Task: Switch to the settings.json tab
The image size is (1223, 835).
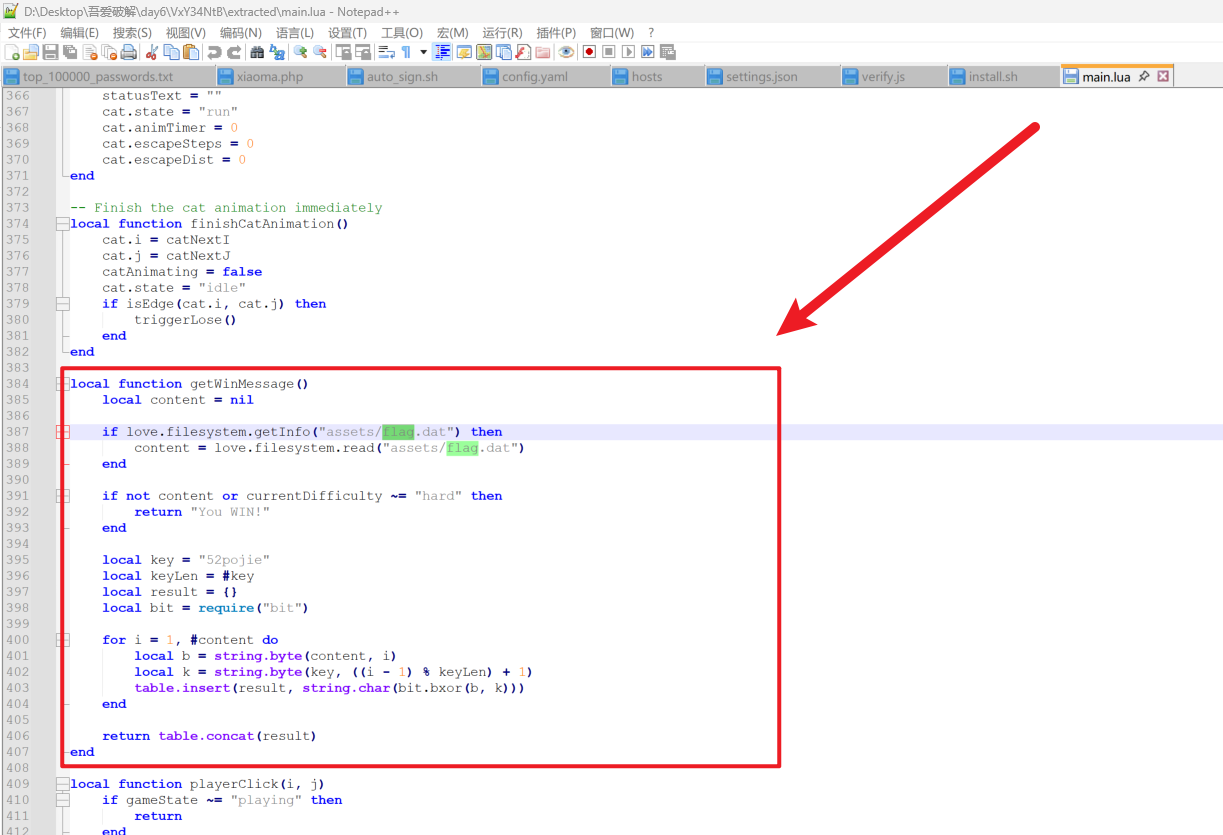Action: tap(761, 77)
